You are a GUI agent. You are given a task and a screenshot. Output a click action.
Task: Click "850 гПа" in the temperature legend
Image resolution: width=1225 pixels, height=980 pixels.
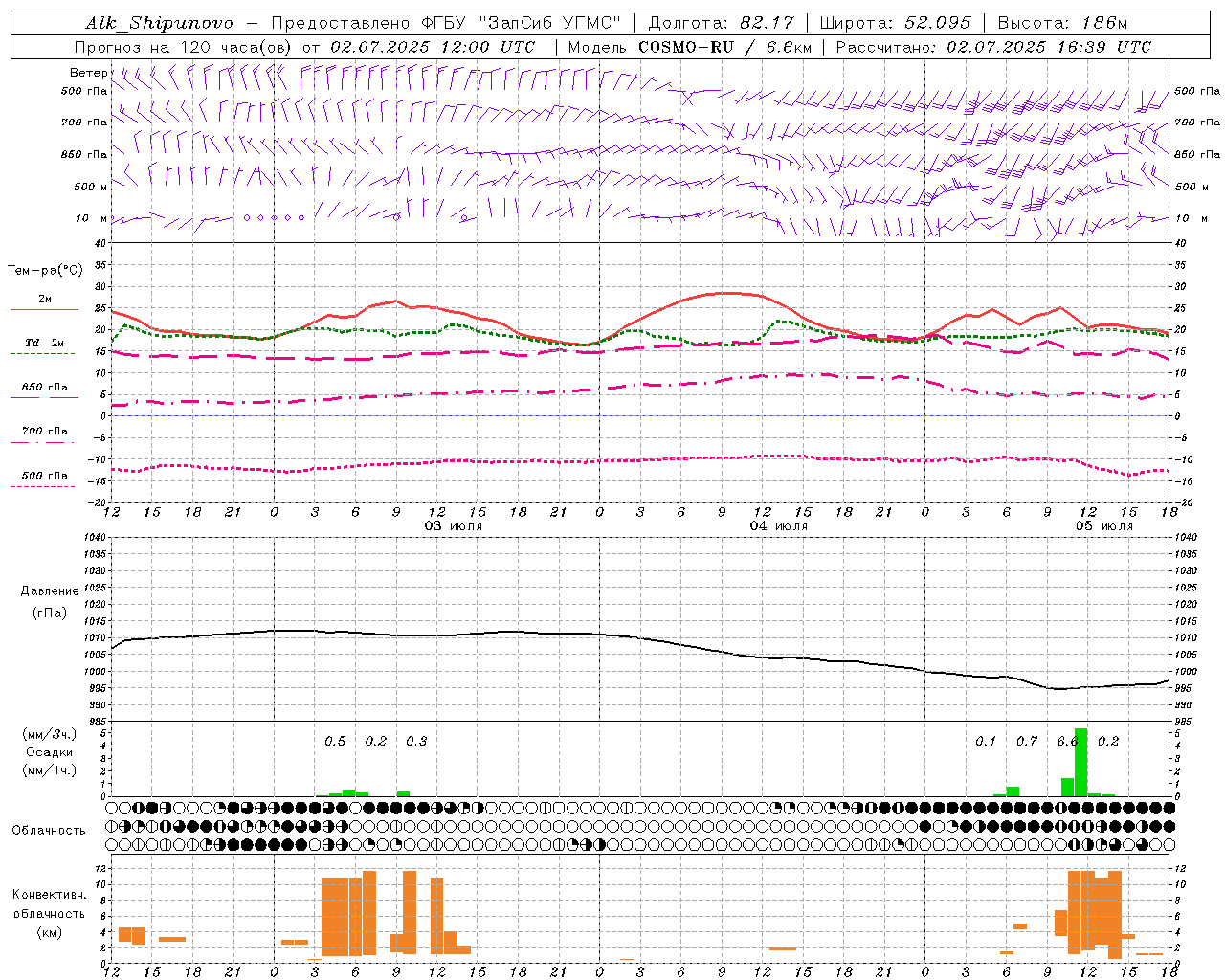(44, 388)
